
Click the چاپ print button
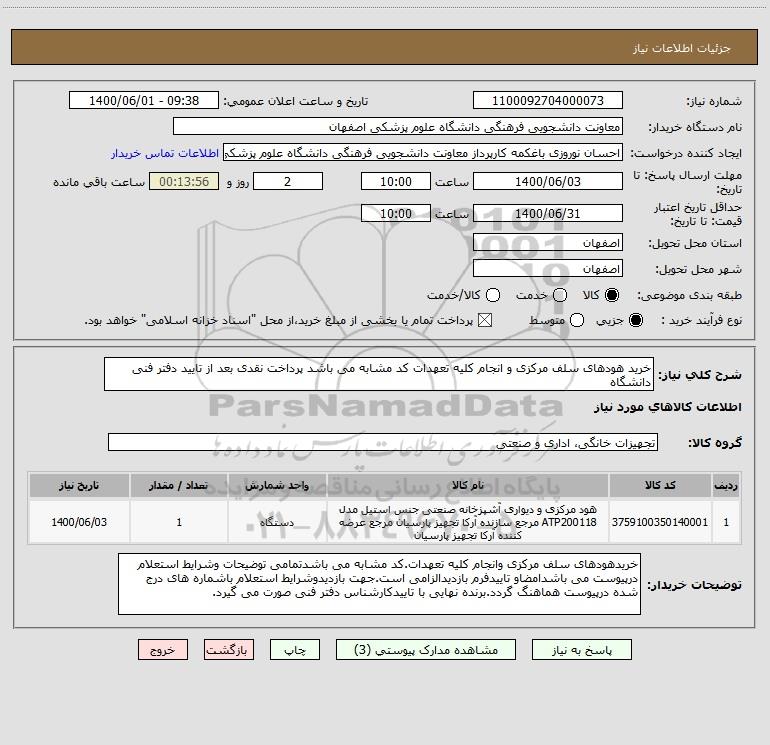click(295, 650)
